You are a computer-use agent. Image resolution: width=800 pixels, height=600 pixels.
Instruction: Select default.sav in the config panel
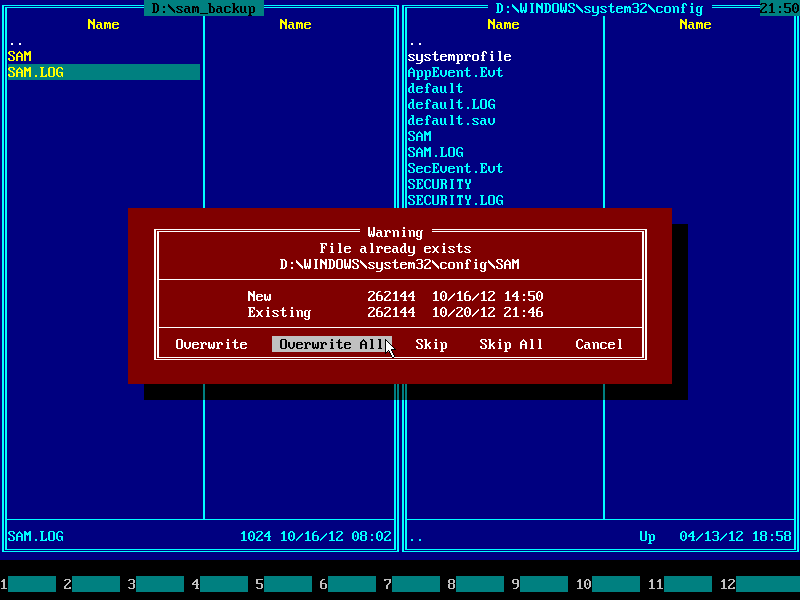[452, 120]
